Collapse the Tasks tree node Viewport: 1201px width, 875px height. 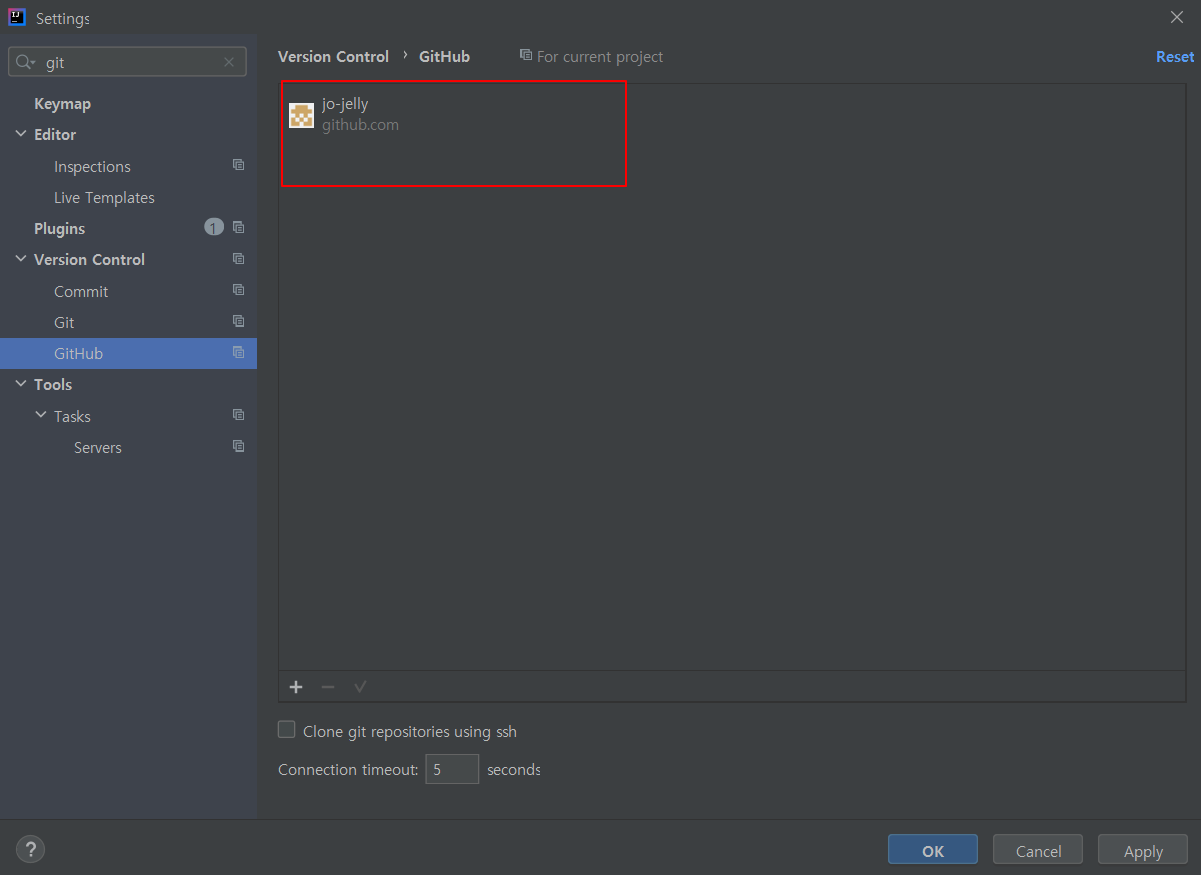pyautogui.click(x=41, y=415)
